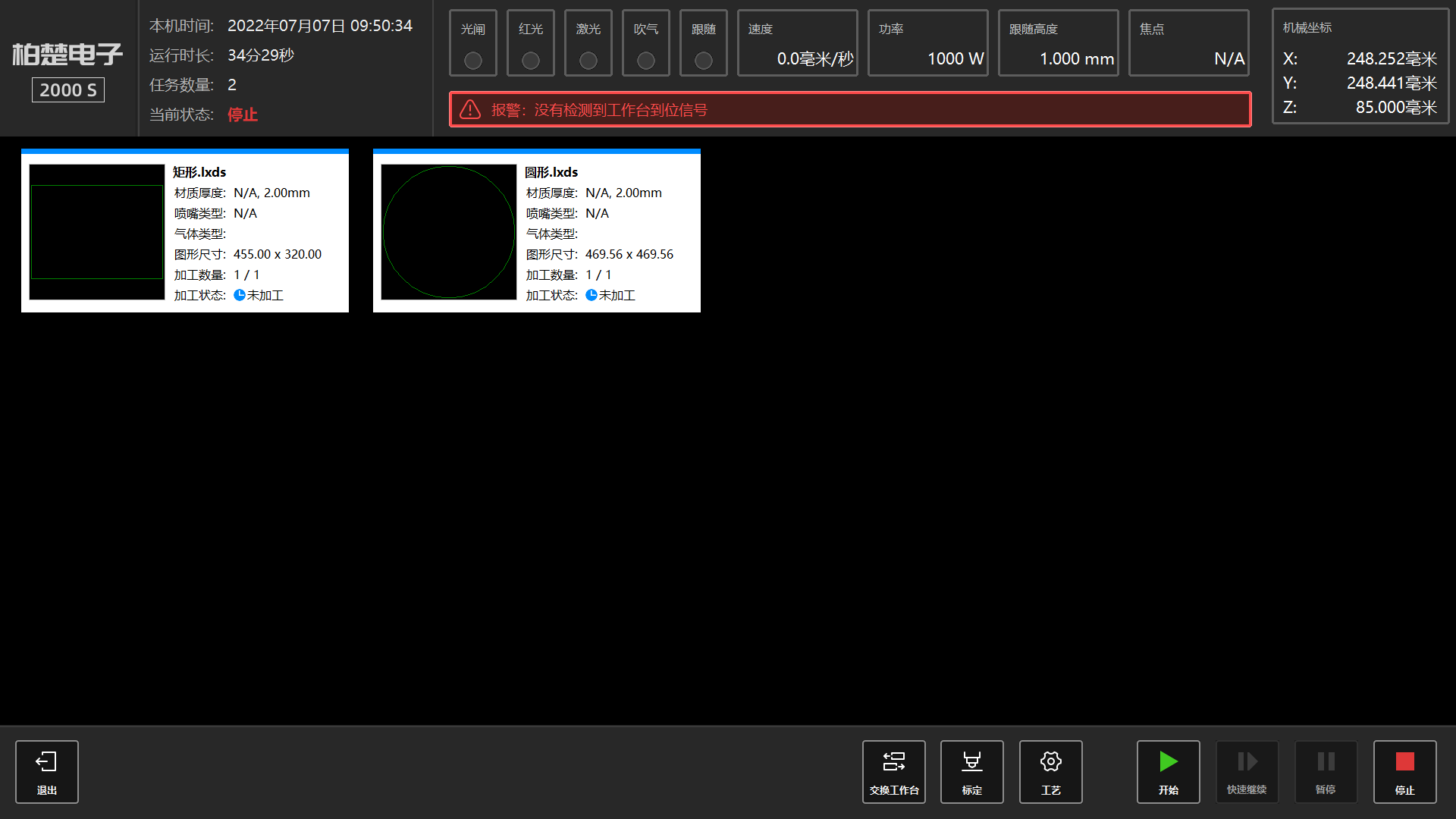The height and width of the screenshot is (819, 1456).
Task: Click the 未加工 status clock icon for 圆形.lxds
Action: tap(591, 295)
